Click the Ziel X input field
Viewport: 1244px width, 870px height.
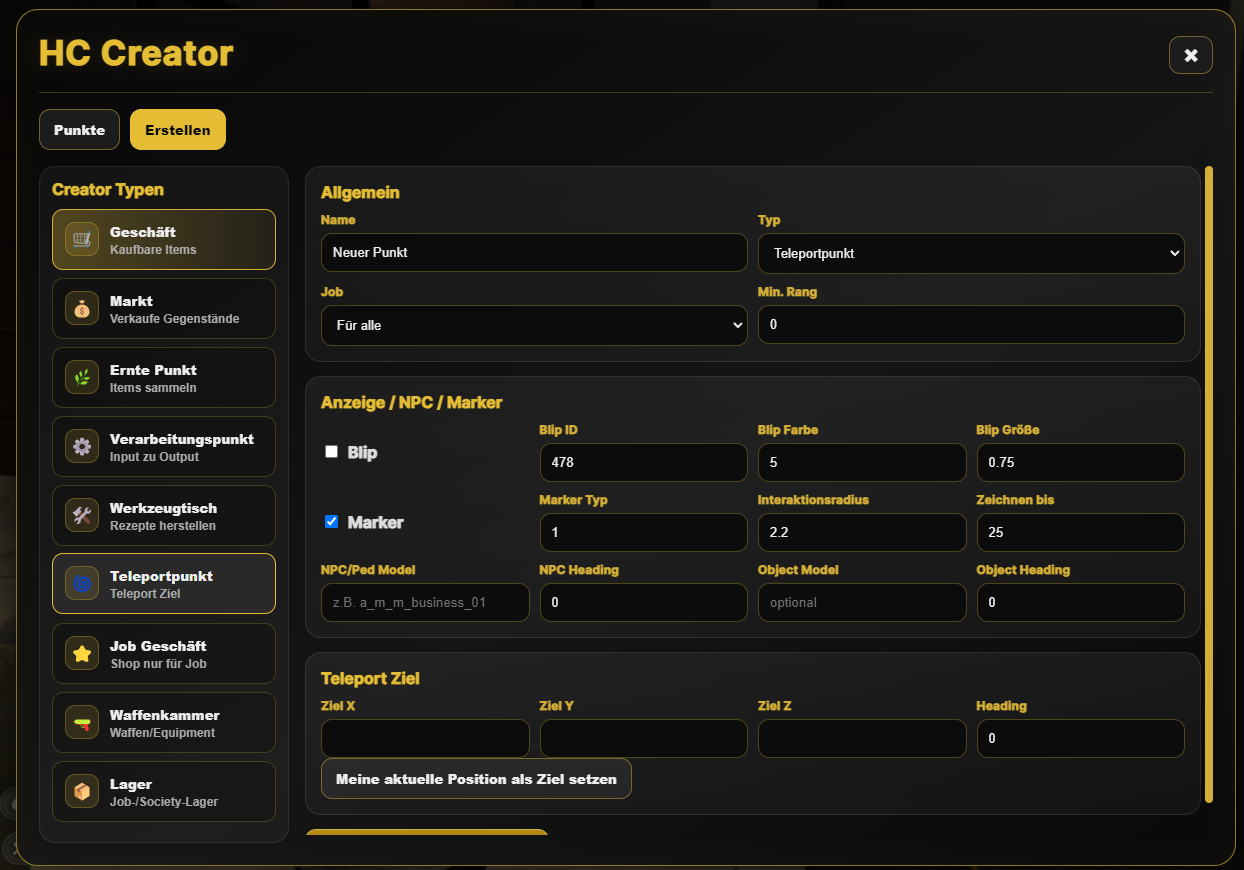tap(425, 738)
